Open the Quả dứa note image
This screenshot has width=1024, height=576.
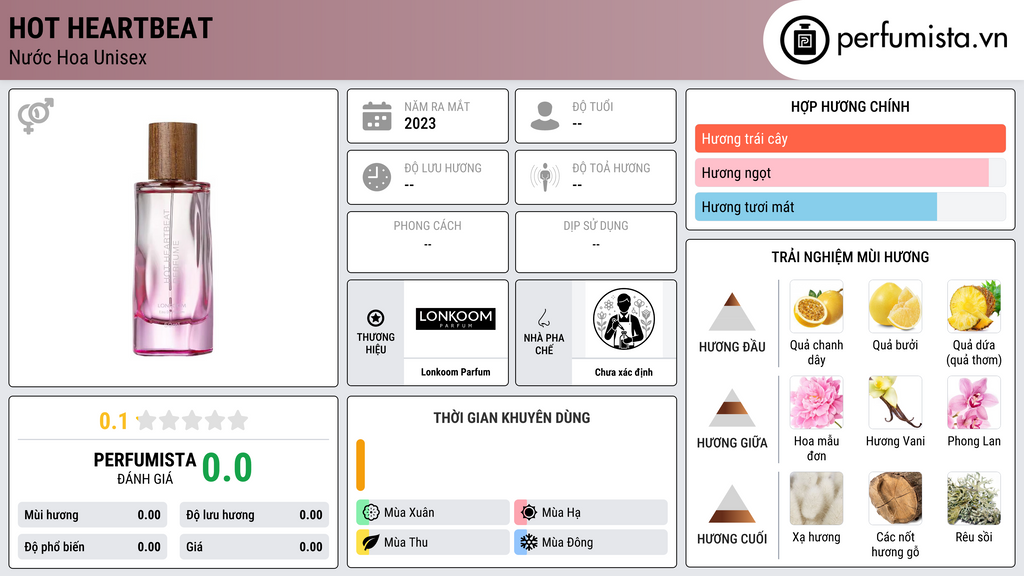click(974, 306)
